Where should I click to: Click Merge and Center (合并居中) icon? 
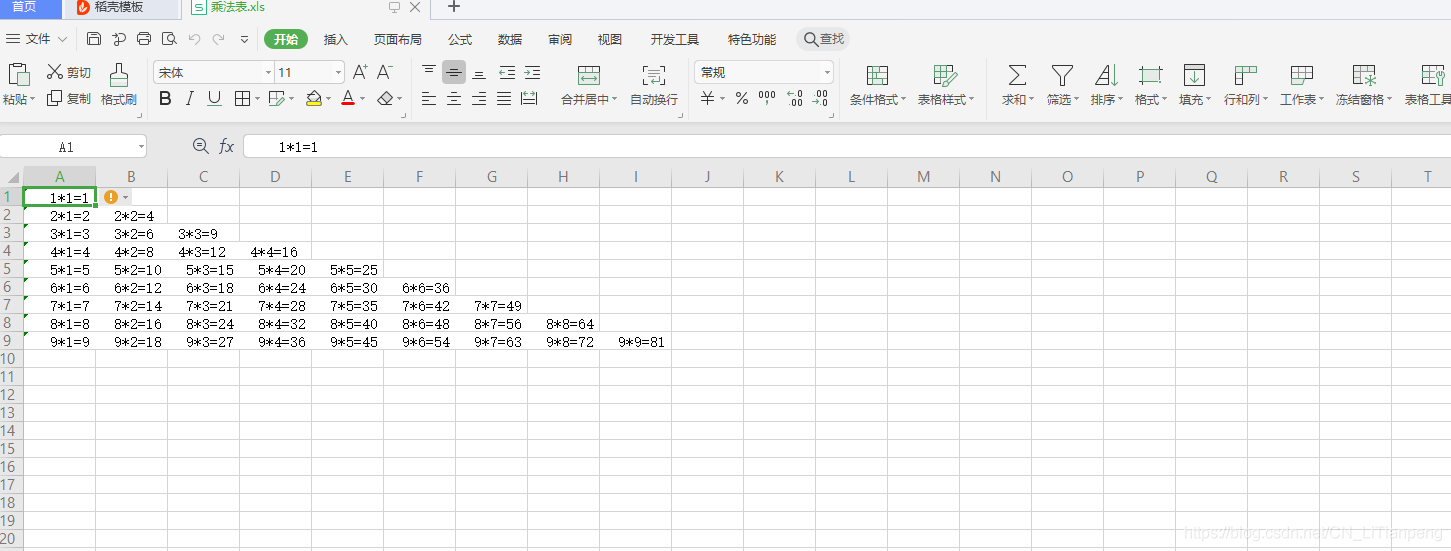pos(589,75)
